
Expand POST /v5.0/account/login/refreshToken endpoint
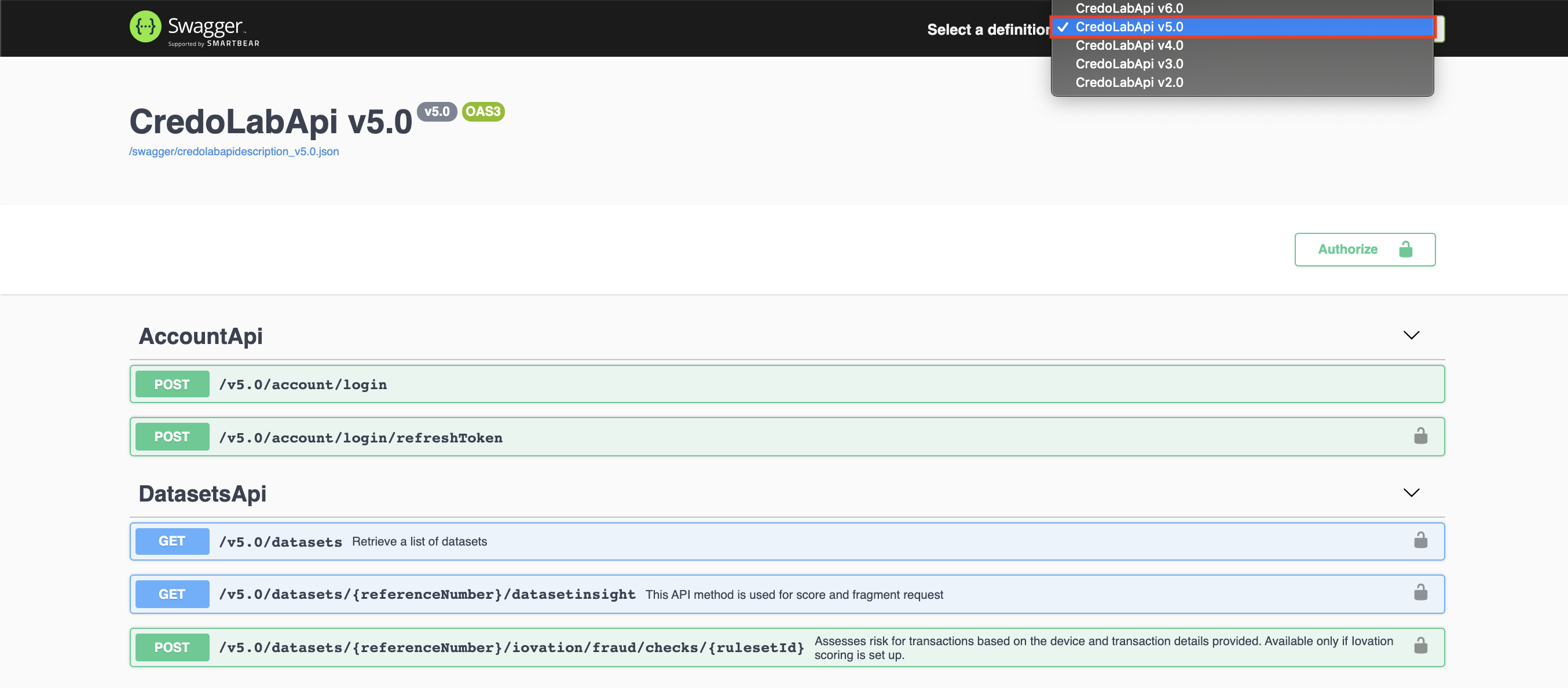click(786, 437)
